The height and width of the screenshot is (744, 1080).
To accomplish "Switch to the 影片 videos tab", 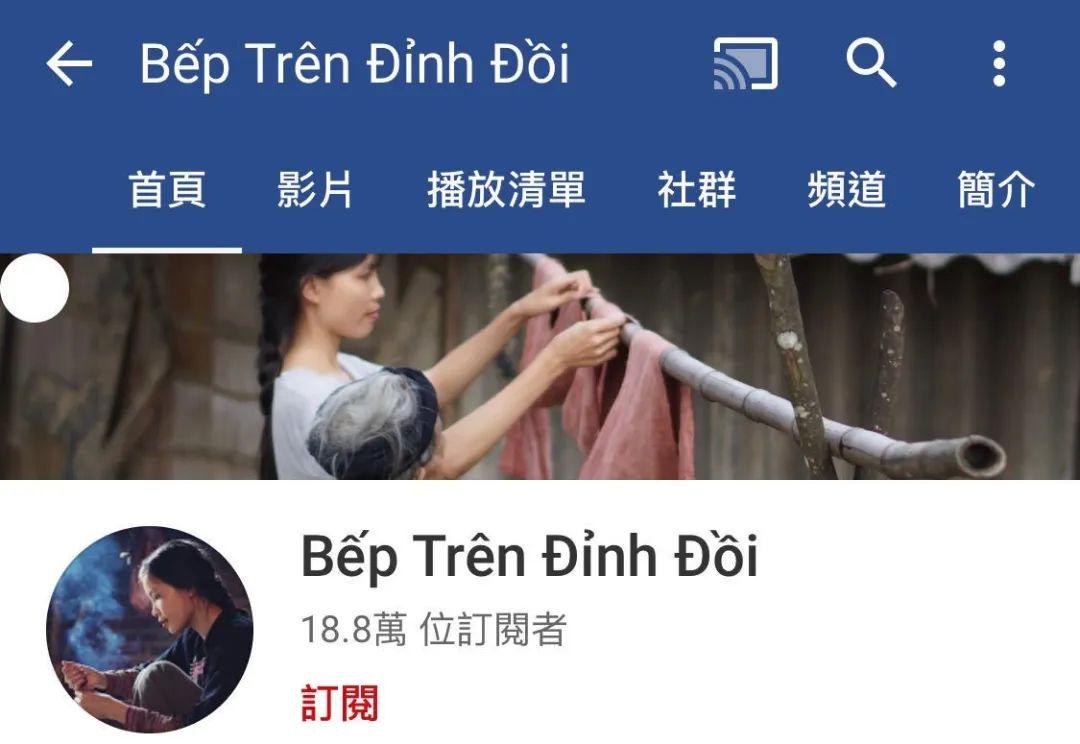I will pos(315,189).
